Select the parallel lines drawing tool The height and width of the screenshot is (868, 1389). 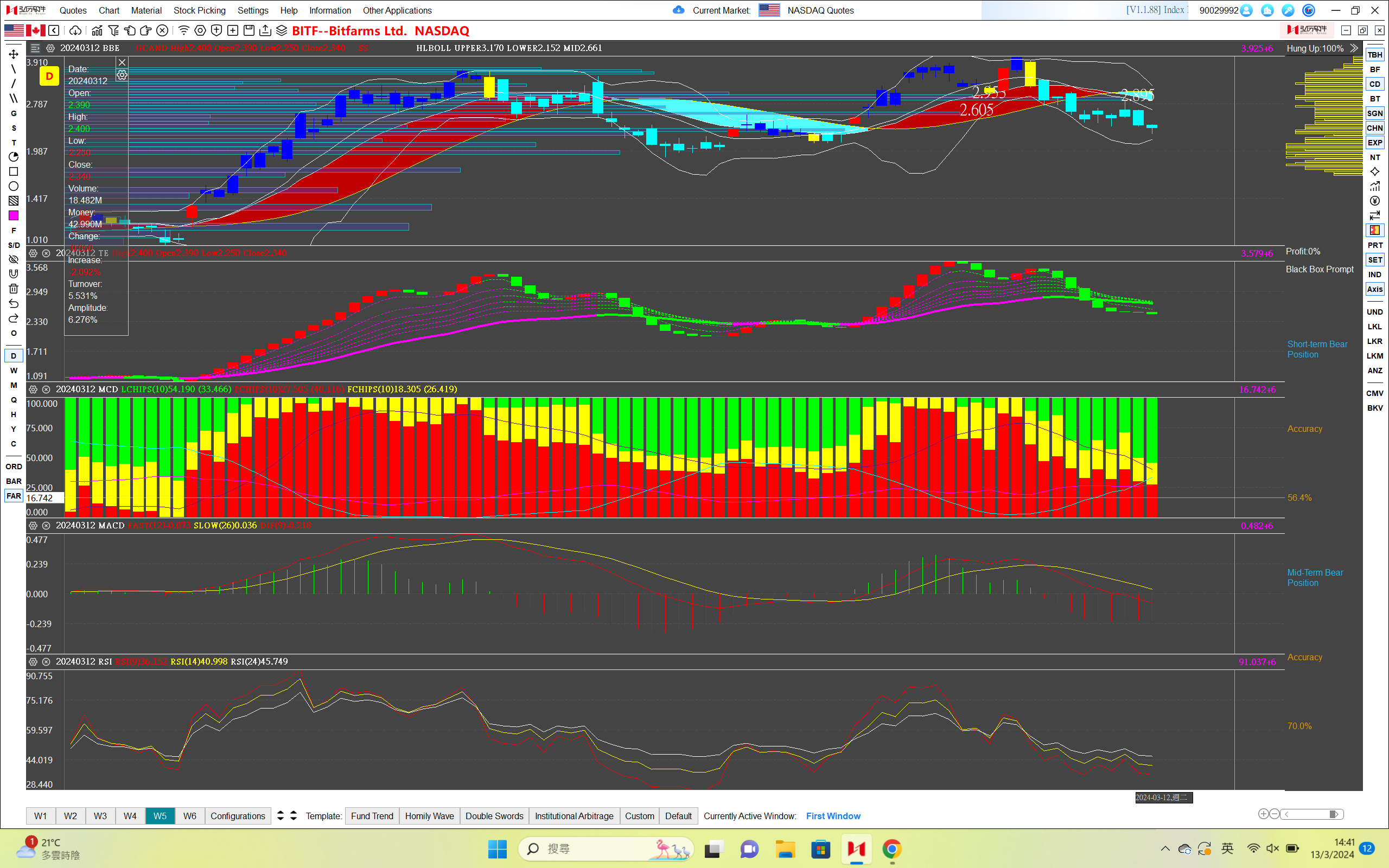(13, 98)
